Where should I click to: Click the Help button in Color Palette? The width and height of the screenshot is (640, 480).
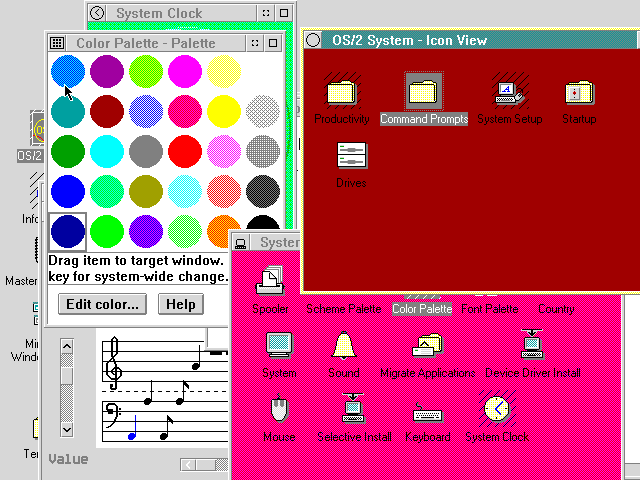pyautogui.click(x=181, y=304)
